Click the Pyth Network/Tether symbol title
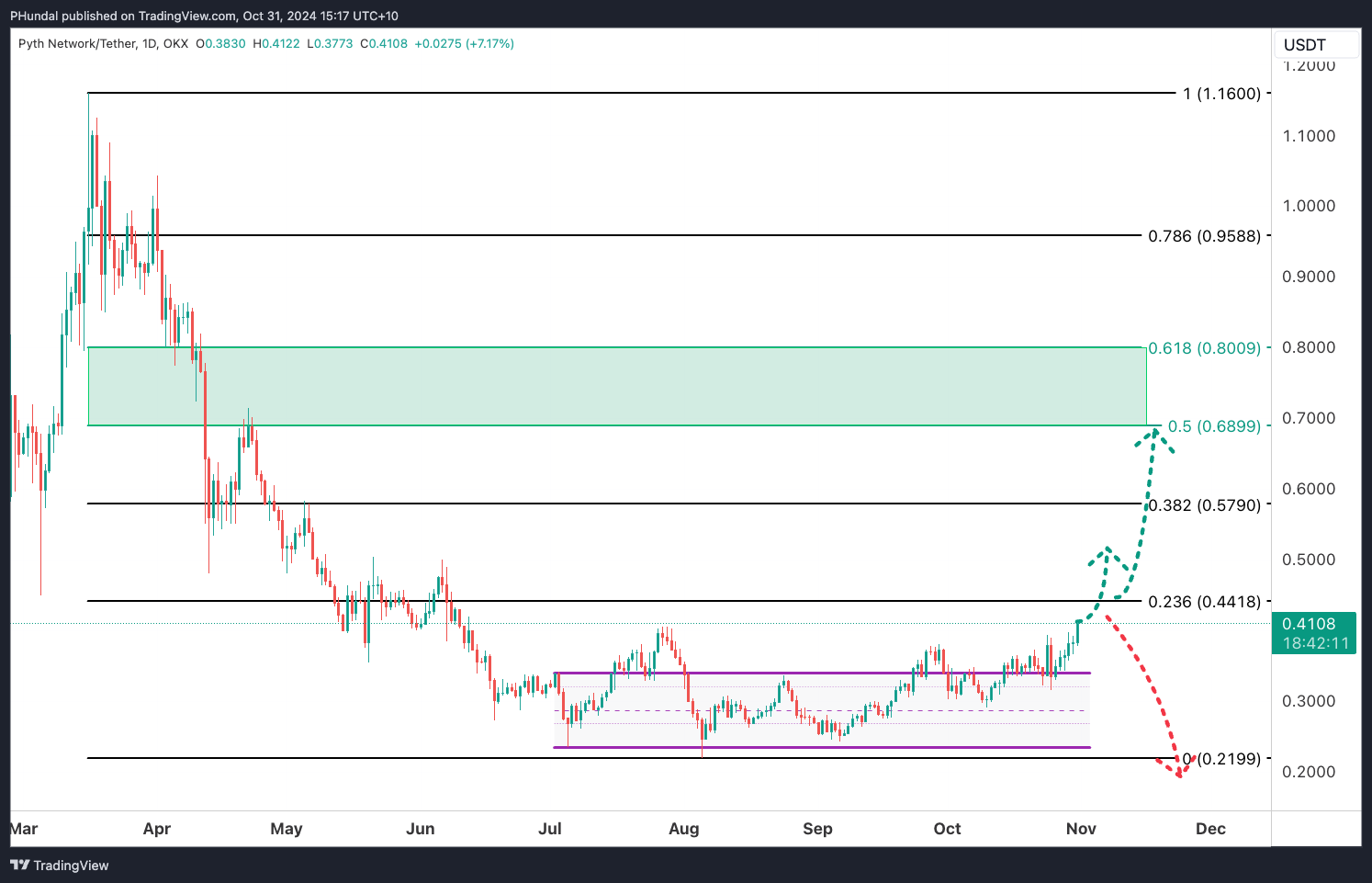 point(77,43)
